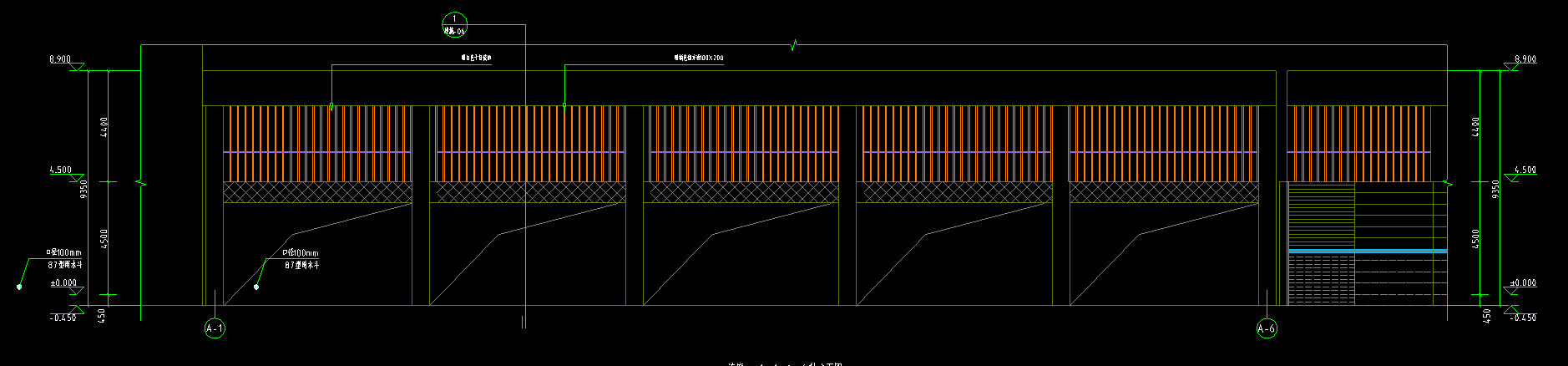Image resolution: width=1568 pixels, height=366 pixels.
Task: Click the 口径100mm note inside the first bay
Action: 301,252
